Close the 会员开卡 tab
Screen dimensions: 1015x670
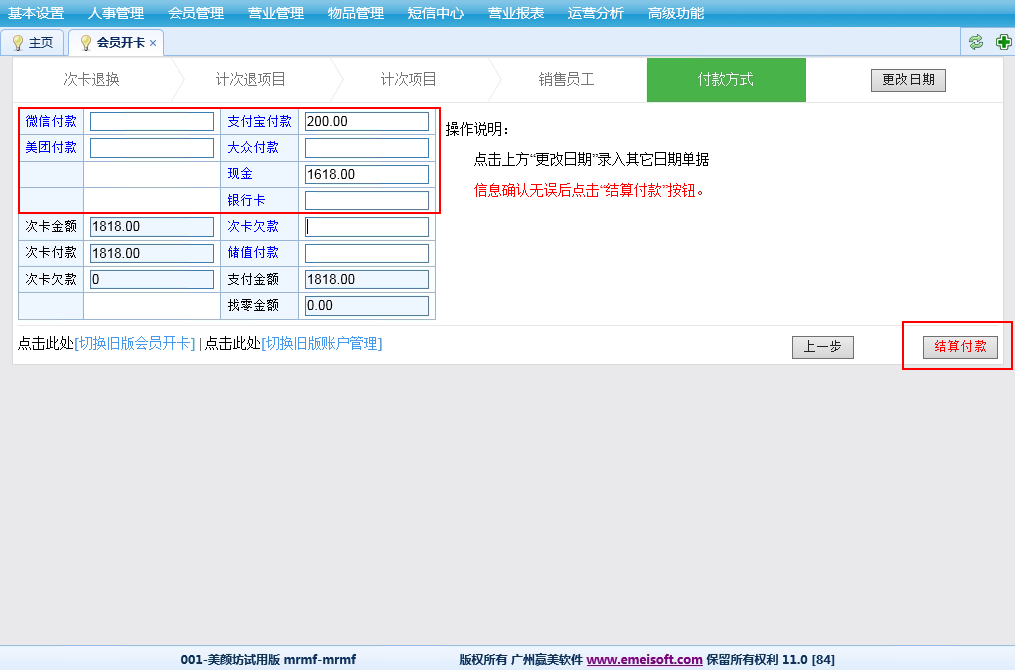(x=153, y=43)
